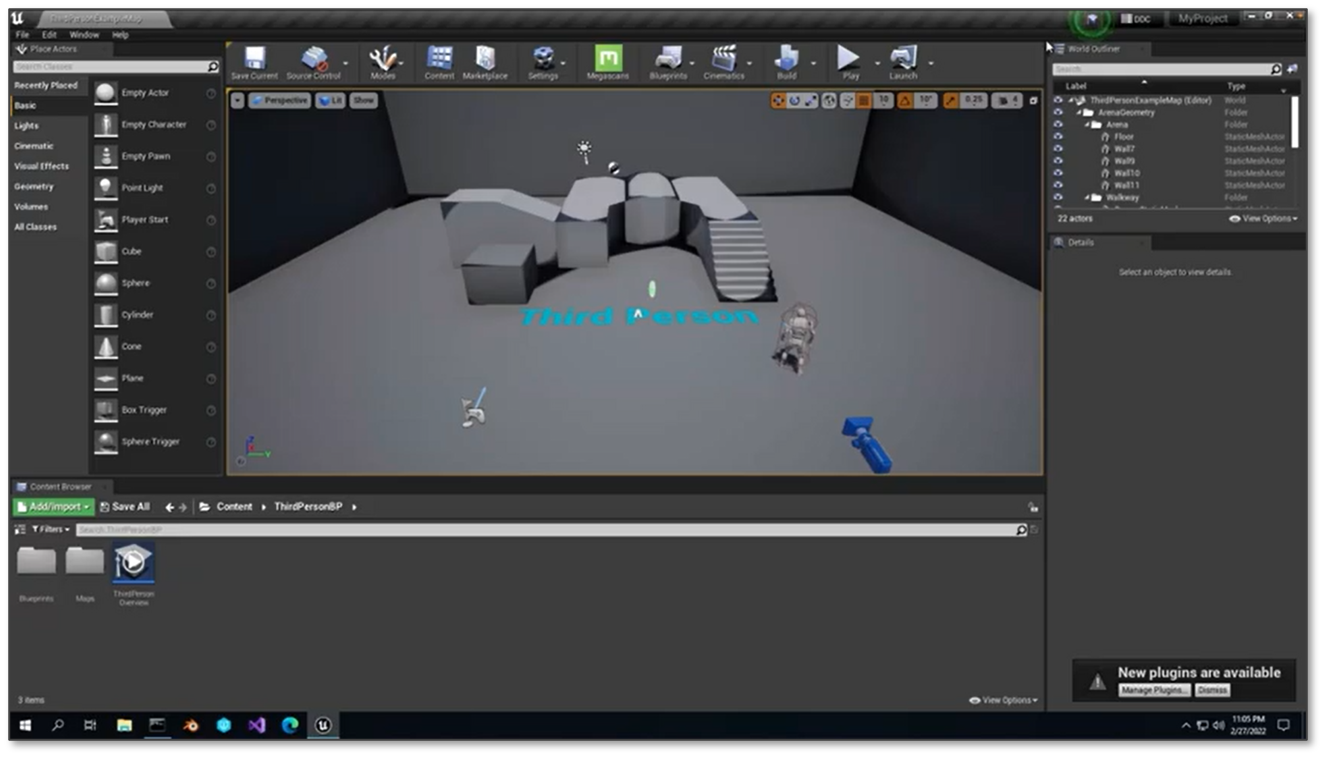
Task: Click Manage Plugins in notification
Action: (x=1154, y=690)
